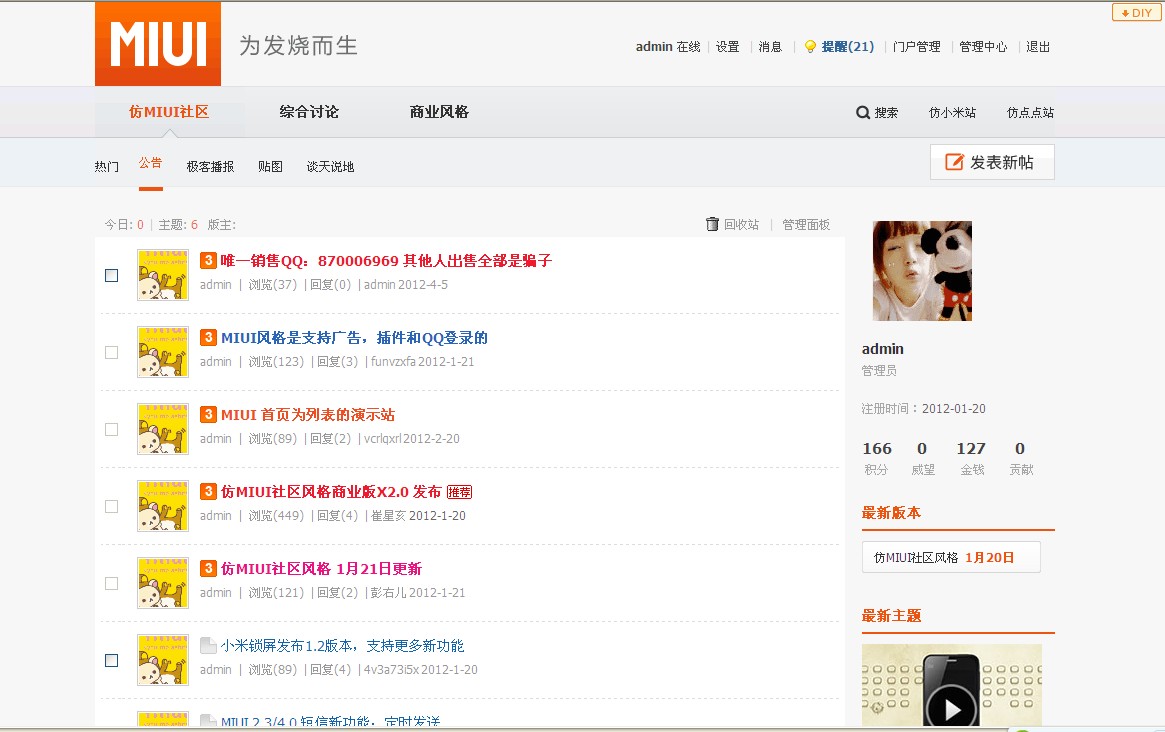1165x732 pixels.
Task: Click last replier vcrlqxrl
Action: click(x=382, y=438)
